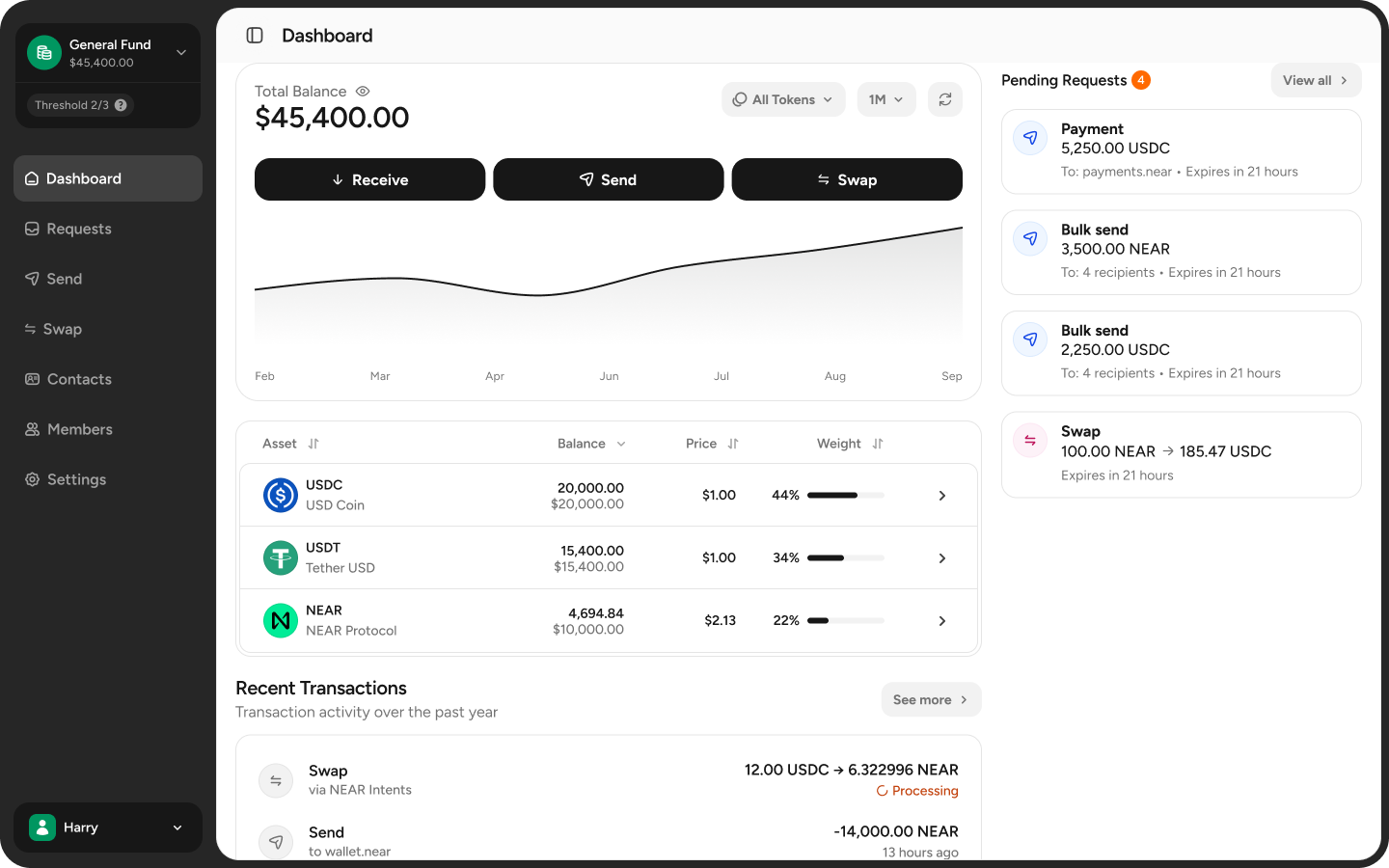The height and width of the screenshot is (868, 1389).
Task: Open the sidebar Swap page
Action: tap(108, 329)
